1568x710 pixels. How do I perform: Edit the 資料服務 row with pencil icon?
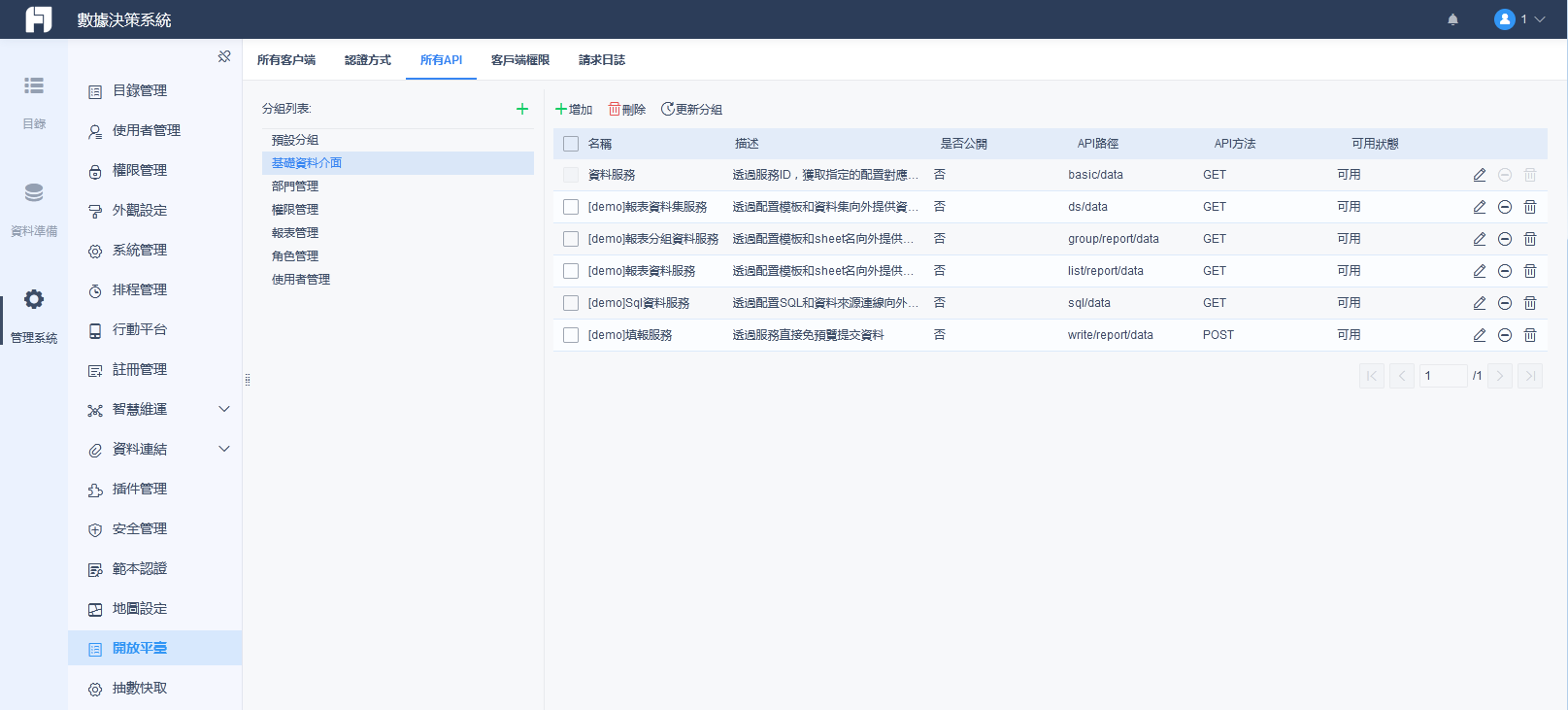point(1480,175)
